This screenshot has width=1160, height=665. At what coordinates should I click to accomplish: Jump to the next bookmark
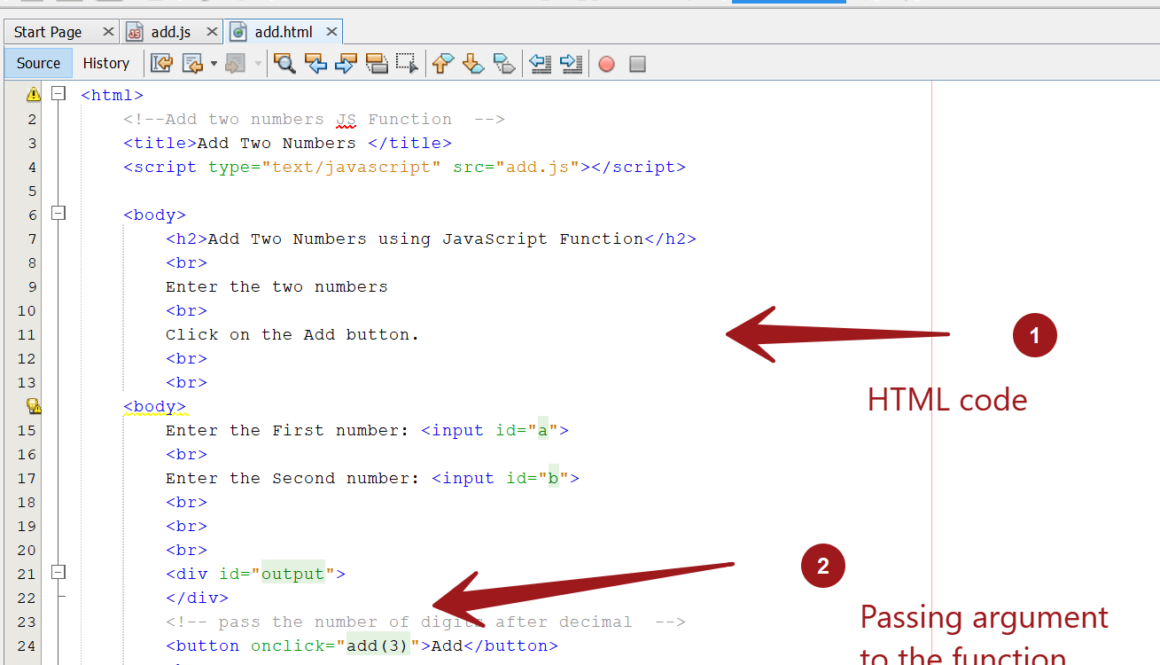pos(472,63)
